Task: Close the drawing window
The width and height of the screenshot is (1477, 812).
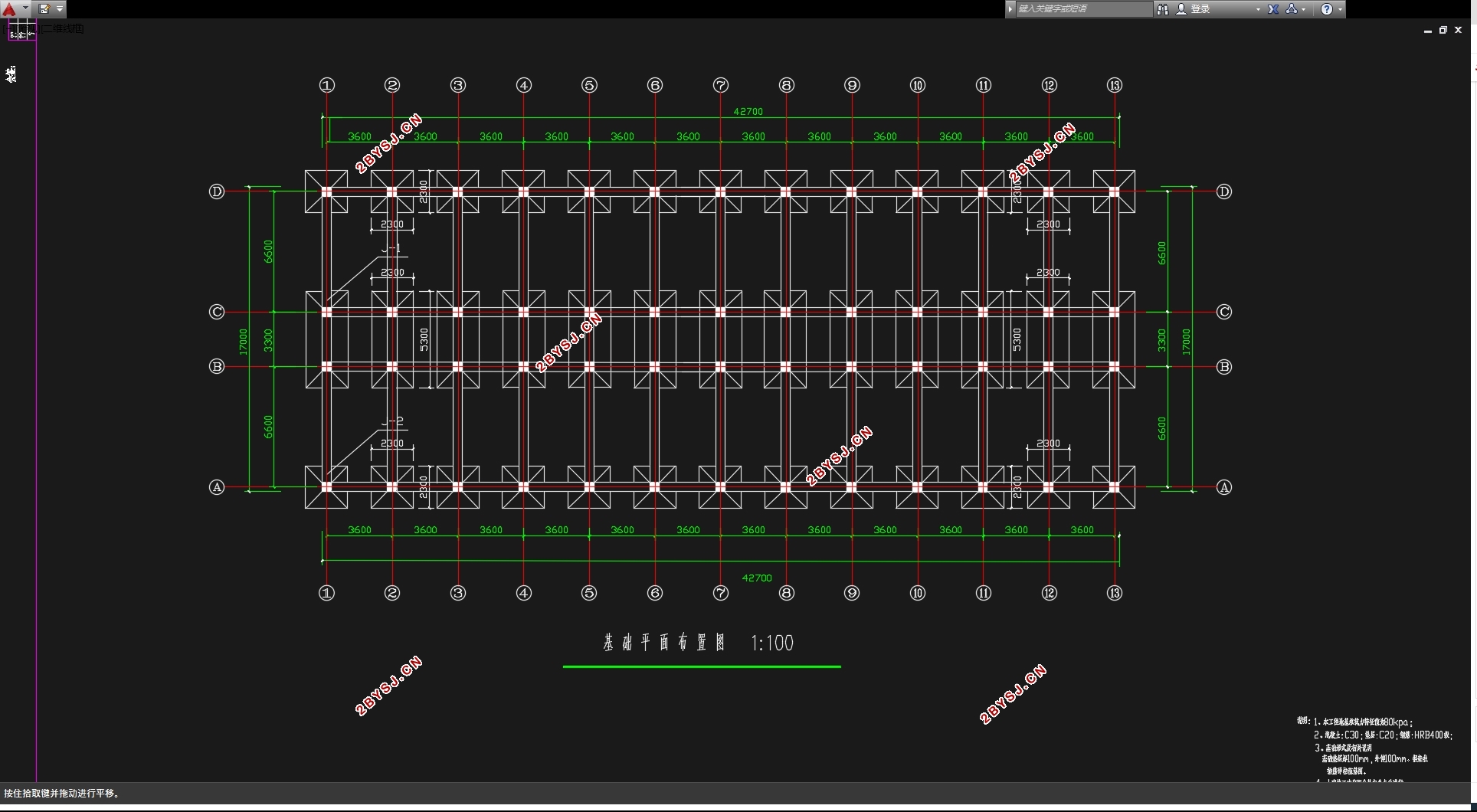Action: [1459, 31]
